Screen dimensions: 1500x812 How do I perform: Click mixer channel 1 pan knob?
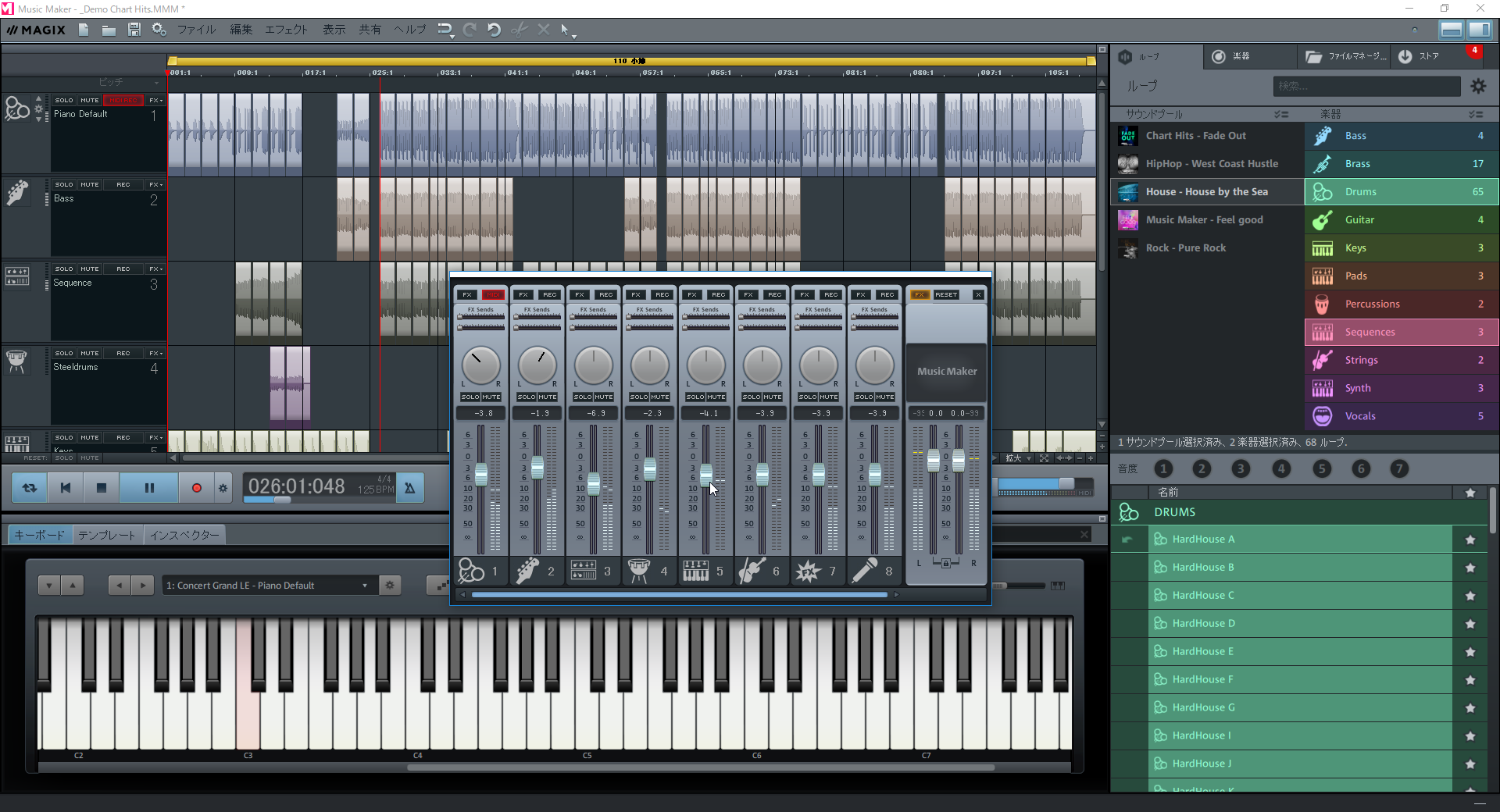(x=481, y=365)
